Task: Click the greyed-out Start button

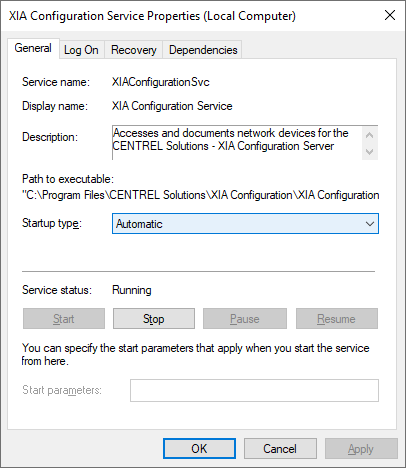Action: click(x=64, y=319)
